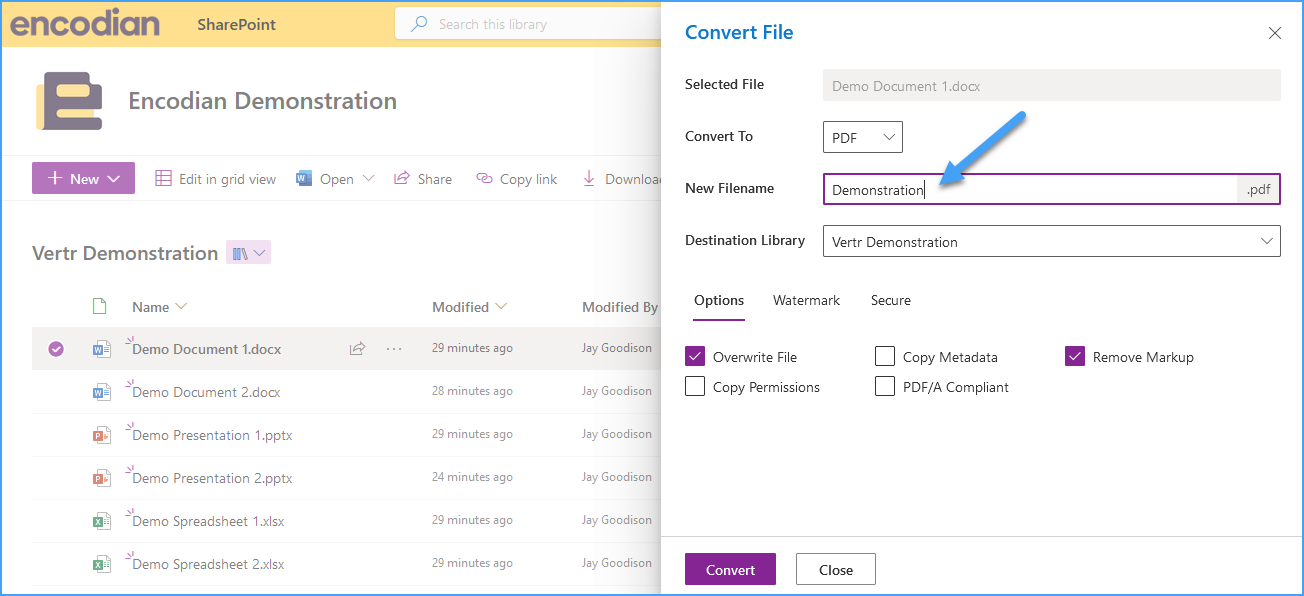This screenshot has height=596, width=1304.
Task: Uncheck the Overwrite File checkbox
Action: pyautogui.click(x=695, y=356)
